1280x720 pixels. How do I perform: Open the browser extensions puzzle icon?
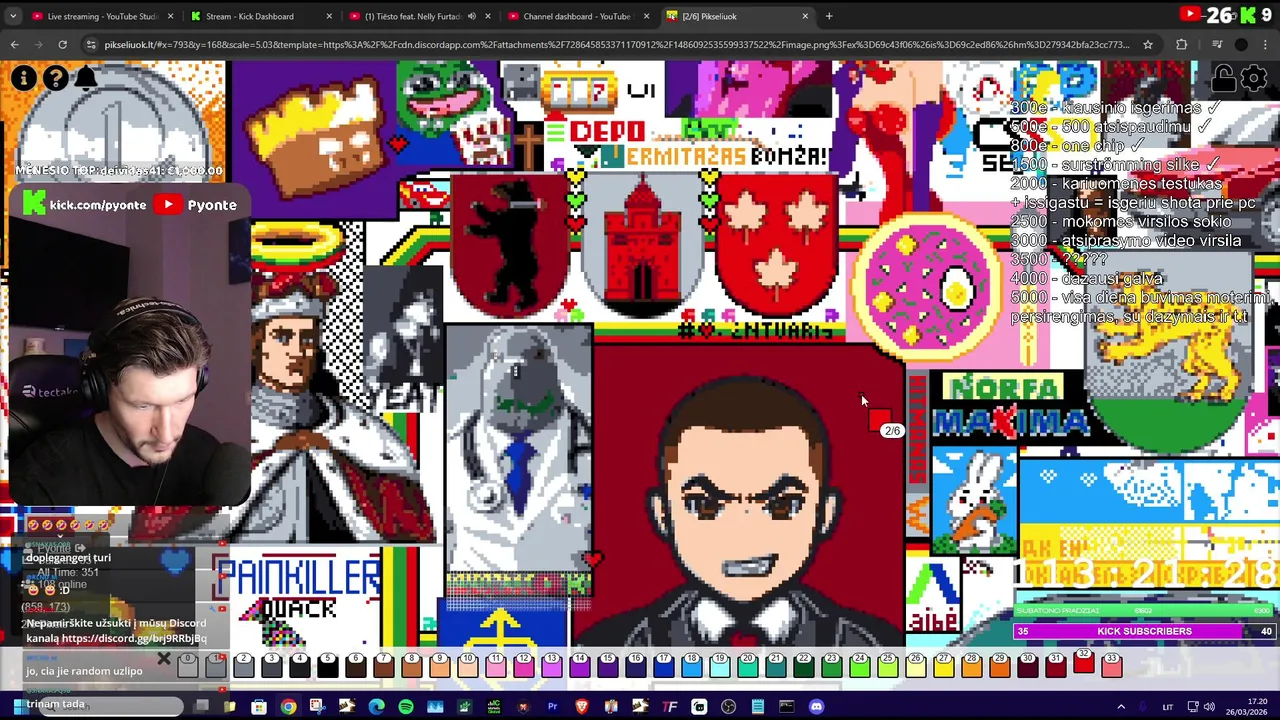(1182, 44)
